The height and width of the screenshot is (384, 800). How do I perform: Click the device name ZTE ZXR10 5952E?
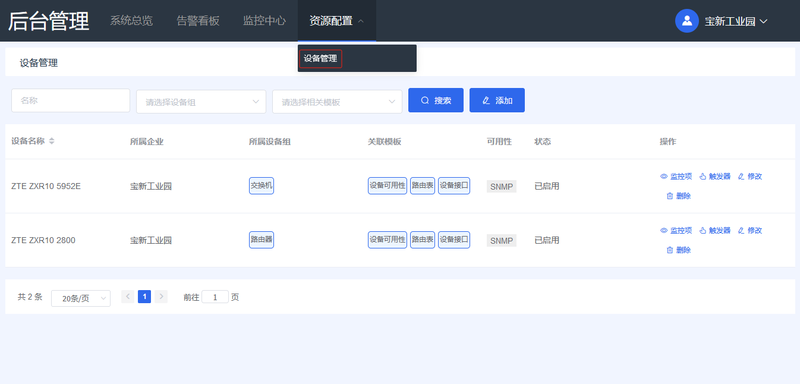click(x=46, y=186)
